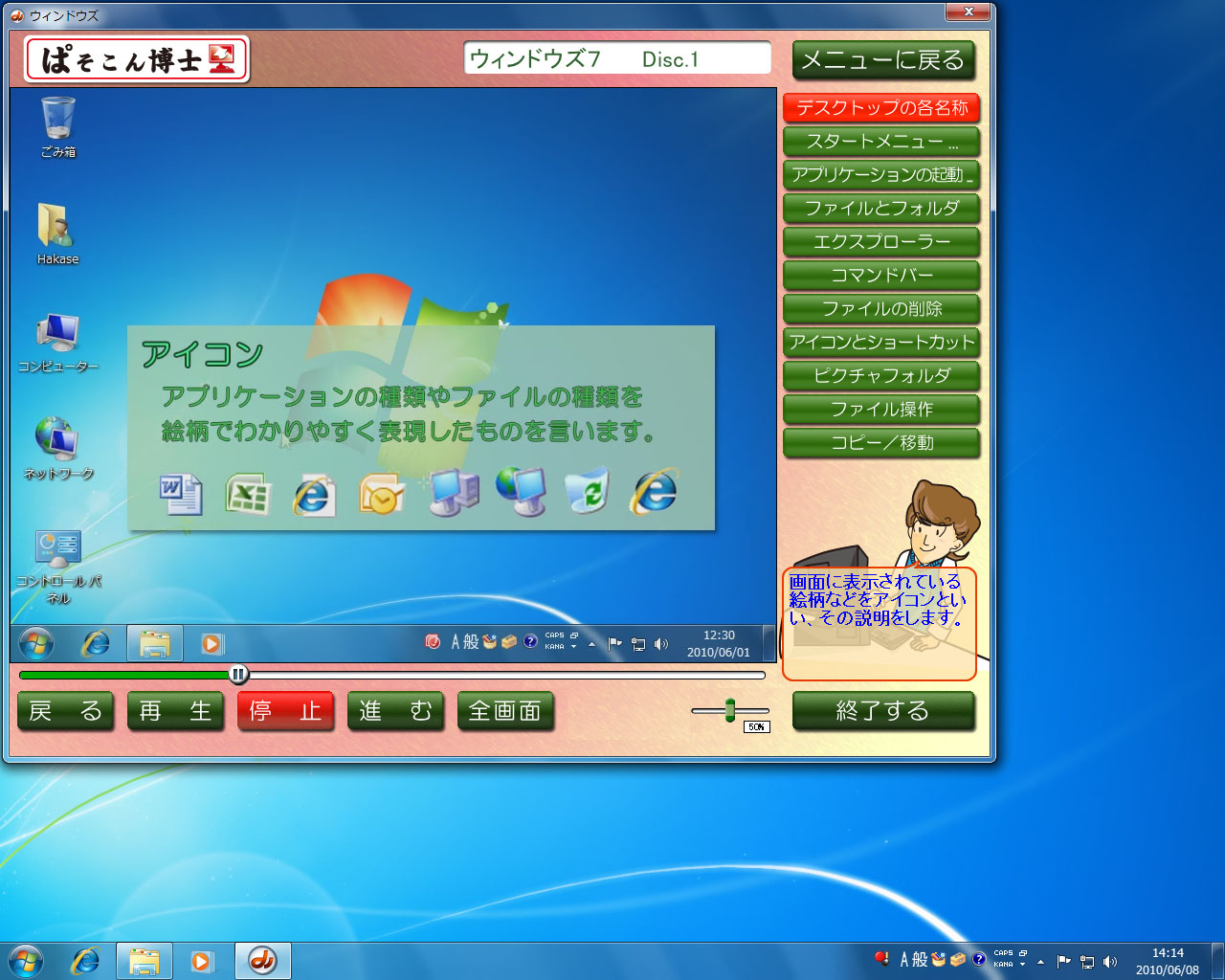The image size is (1225, 980).
Task: Click the Word document icon in the overlay
Action: (x=181, y=494)
